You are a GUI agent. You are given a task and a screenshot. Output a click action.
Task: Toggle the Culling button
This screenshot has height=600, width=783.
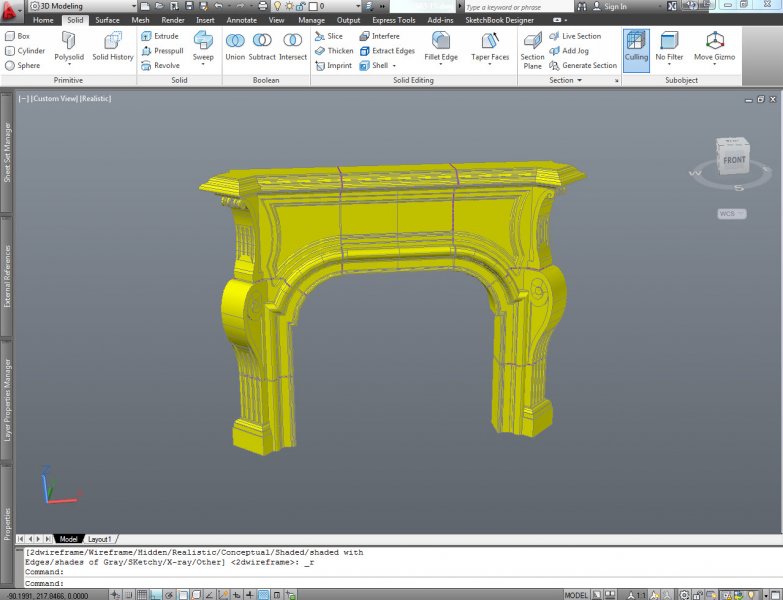click(x=636, y=47)
